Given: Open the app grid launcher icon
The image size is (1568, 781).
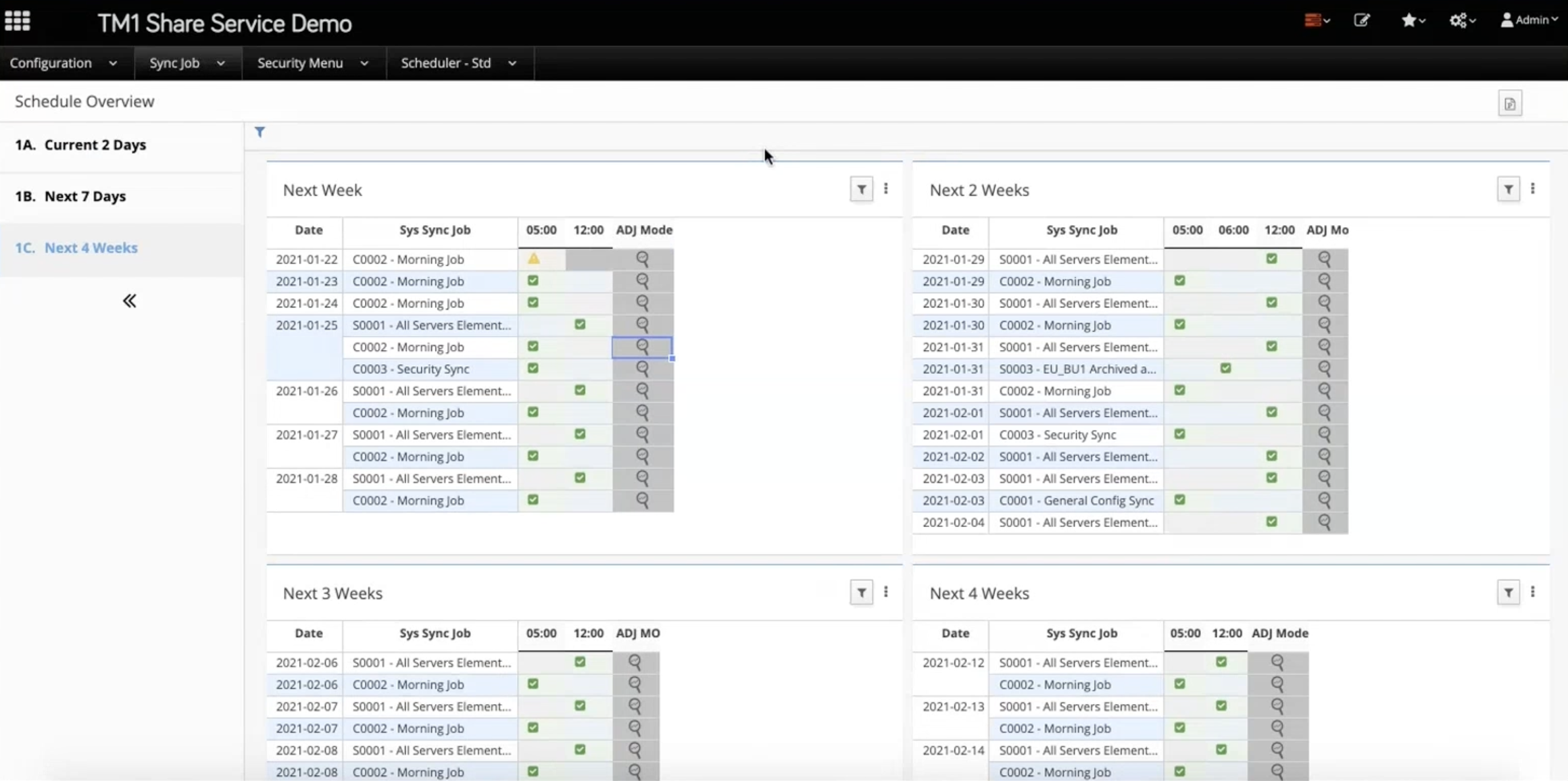Looking at the screenshot, I should [x=18, y=21].
